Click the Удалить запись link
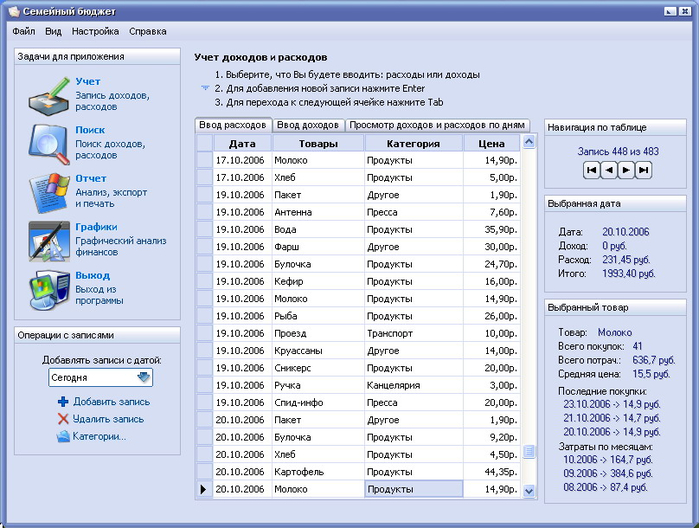 108,419
